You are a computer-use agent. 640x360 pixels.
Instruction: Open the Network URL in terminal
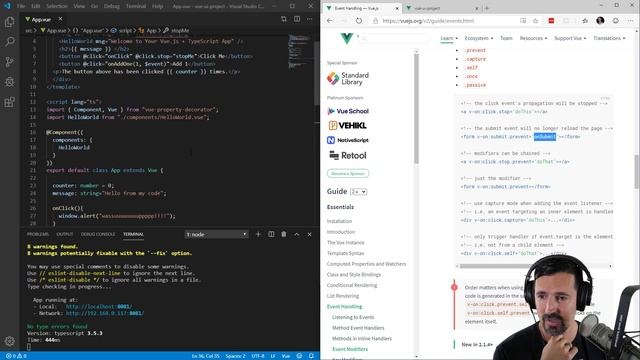105,313
